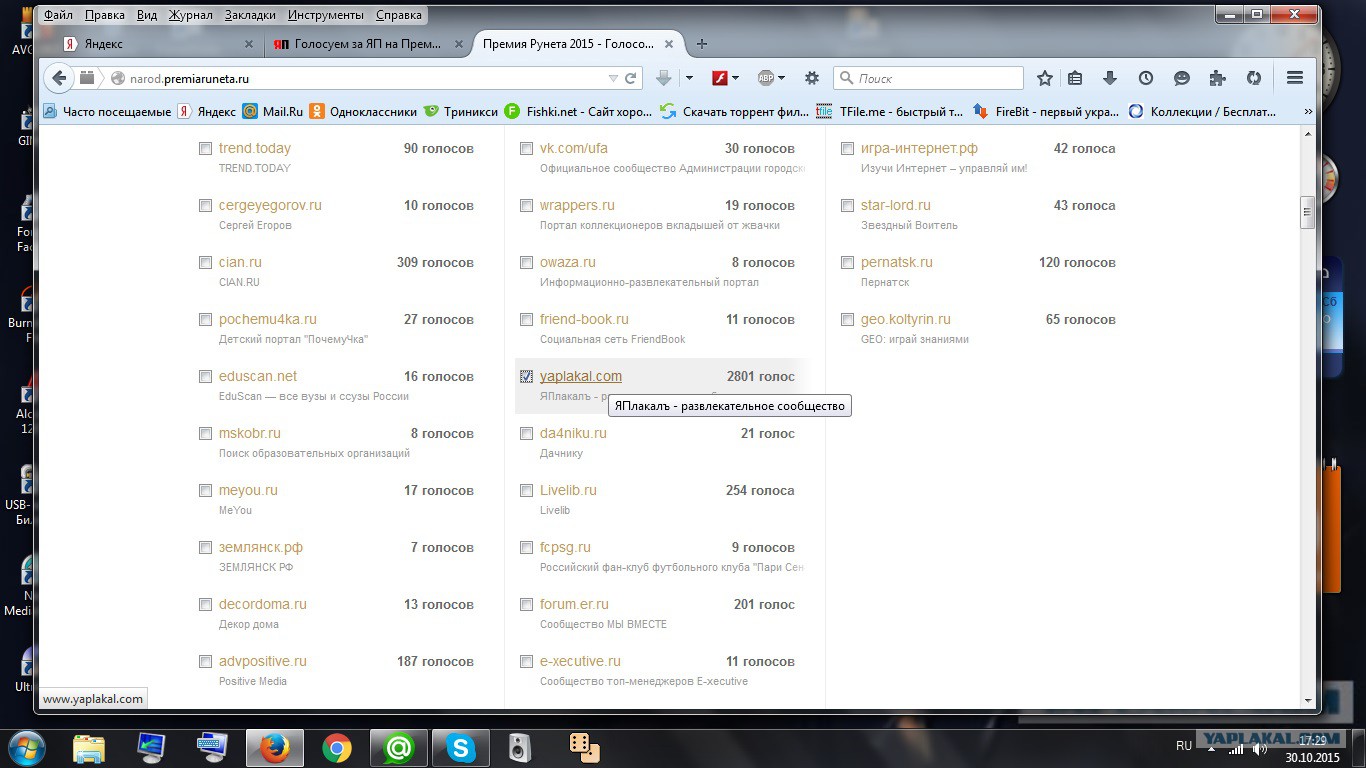Open the gear settings toolbar icon
1366x768 pixels.
point(812,78)
